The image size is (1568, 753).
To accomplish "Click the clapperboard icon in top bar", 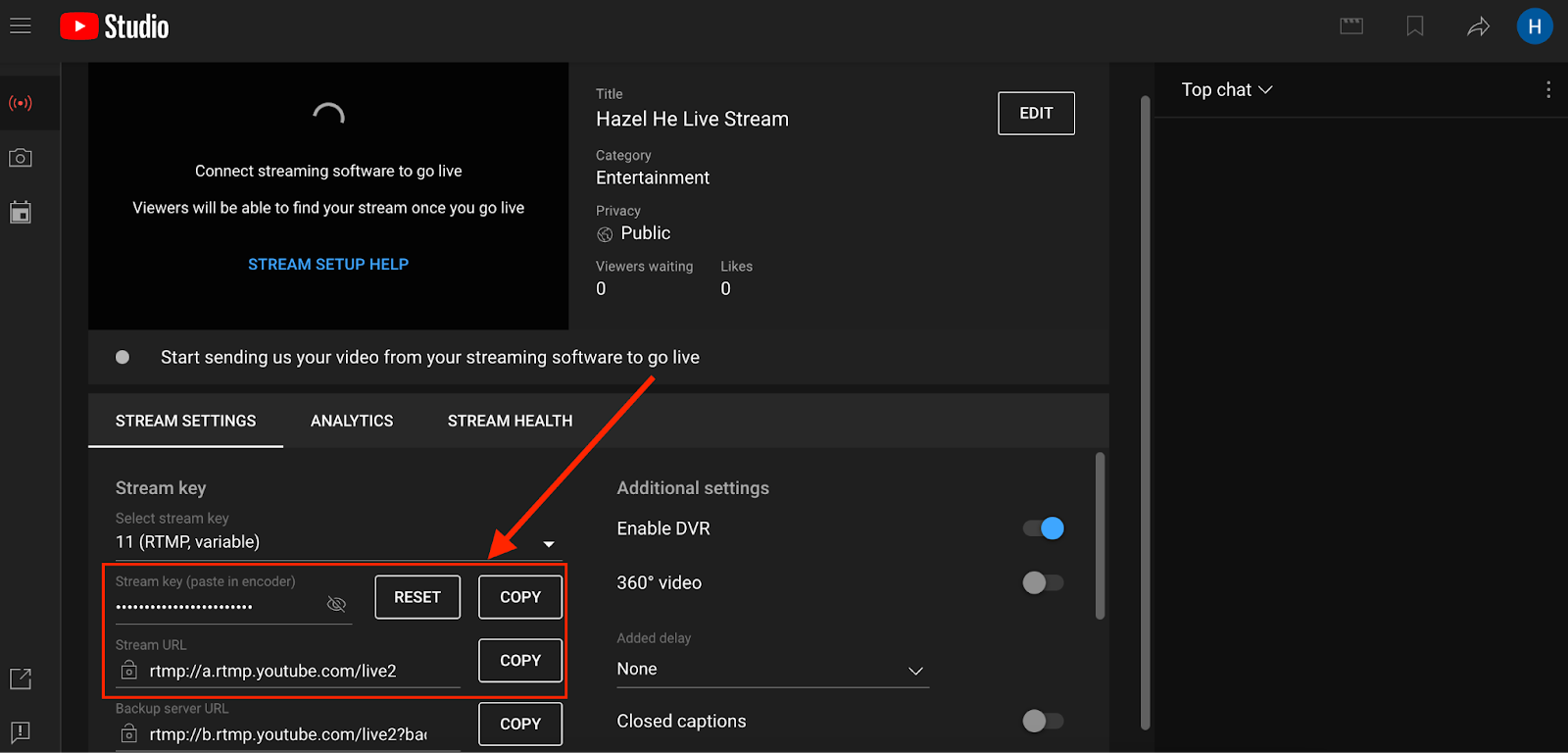I will tap(1351, 26).
